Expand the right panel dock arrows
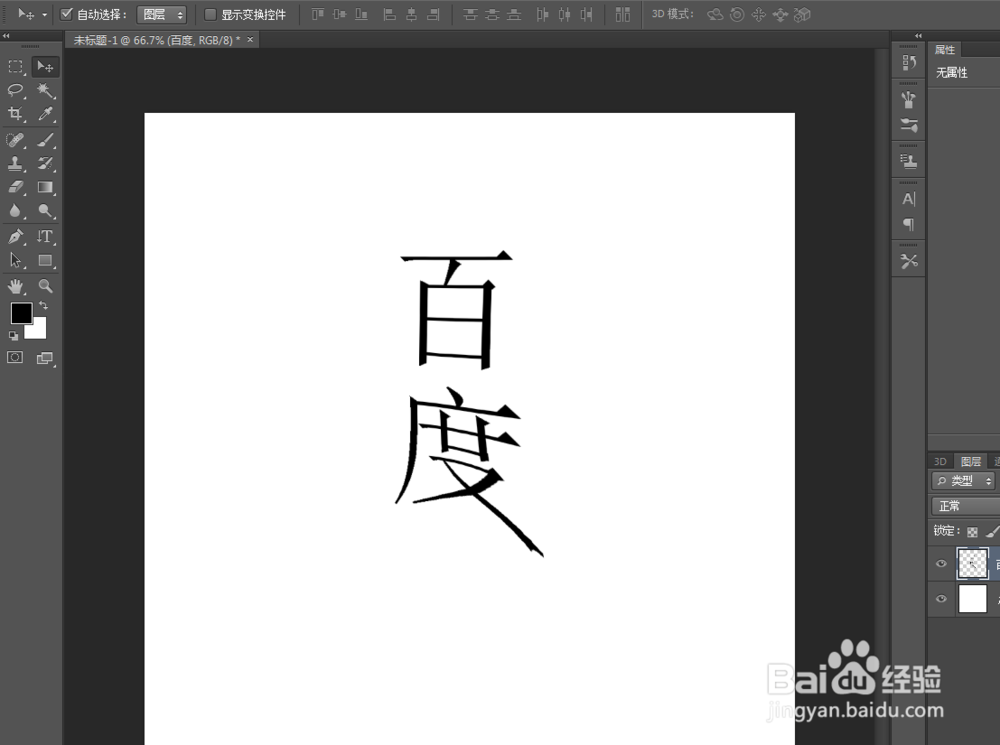 coord(918,36)
